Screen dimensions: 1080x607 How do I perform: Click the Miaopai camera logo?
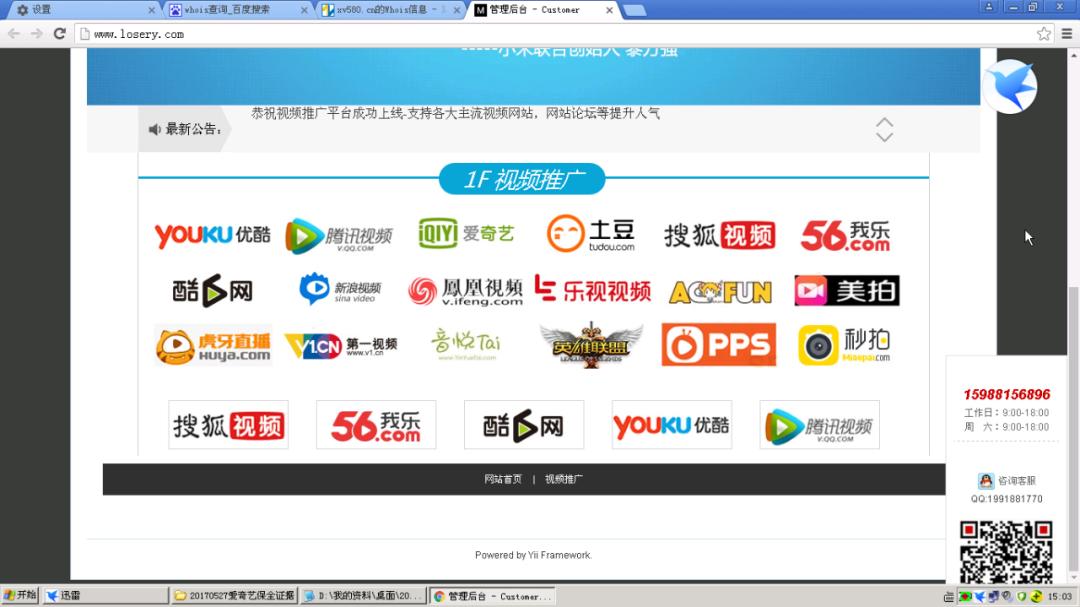[x=844, y=345]
